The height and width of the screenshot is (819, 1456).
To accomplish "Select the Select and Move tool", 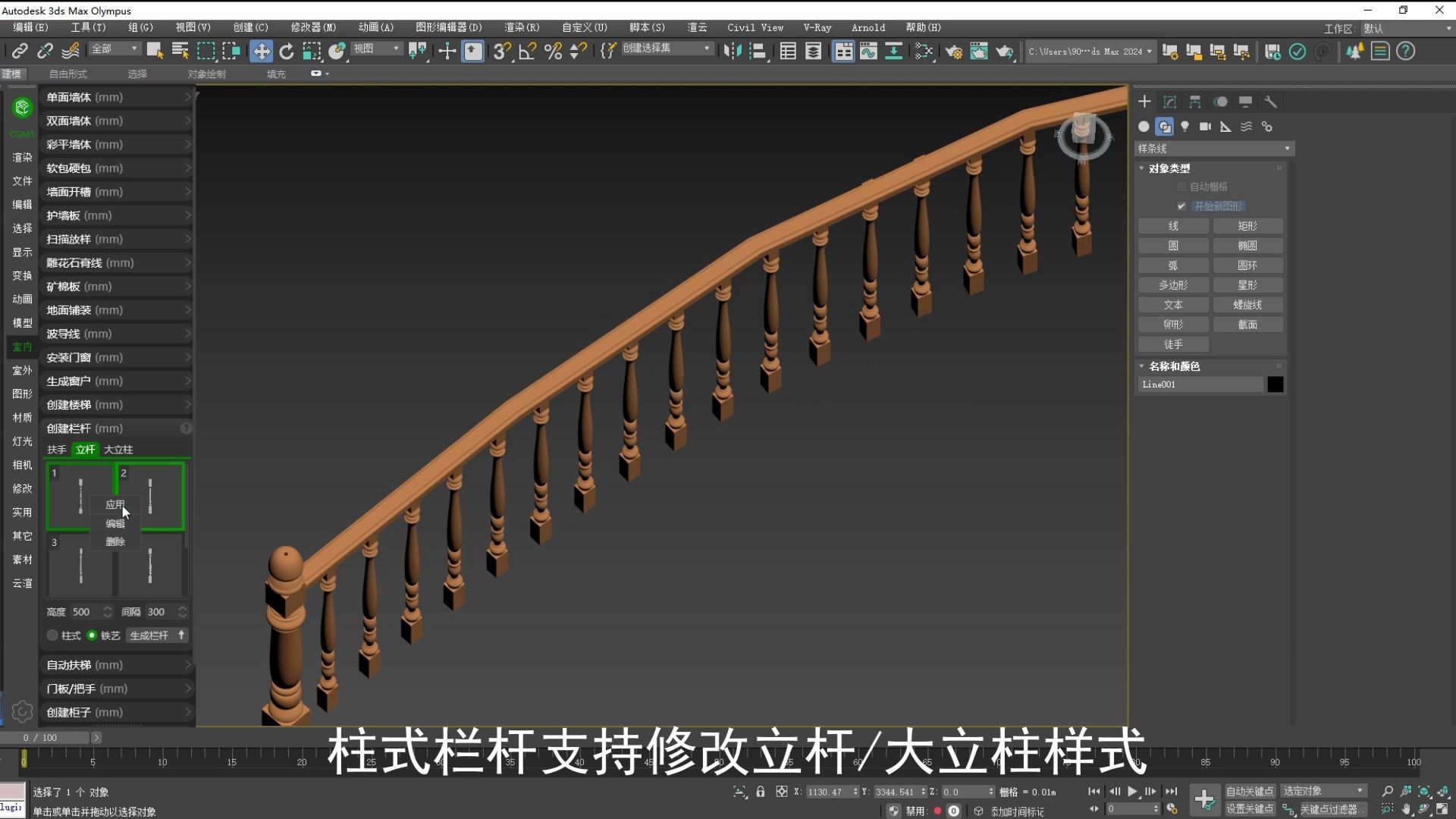I will 261,51.
